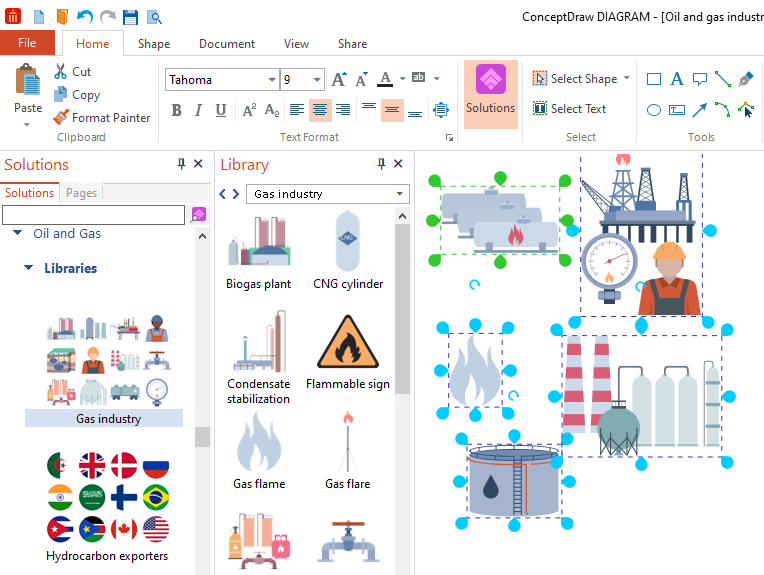Go to previous library with left chevron

pos(223,194)
